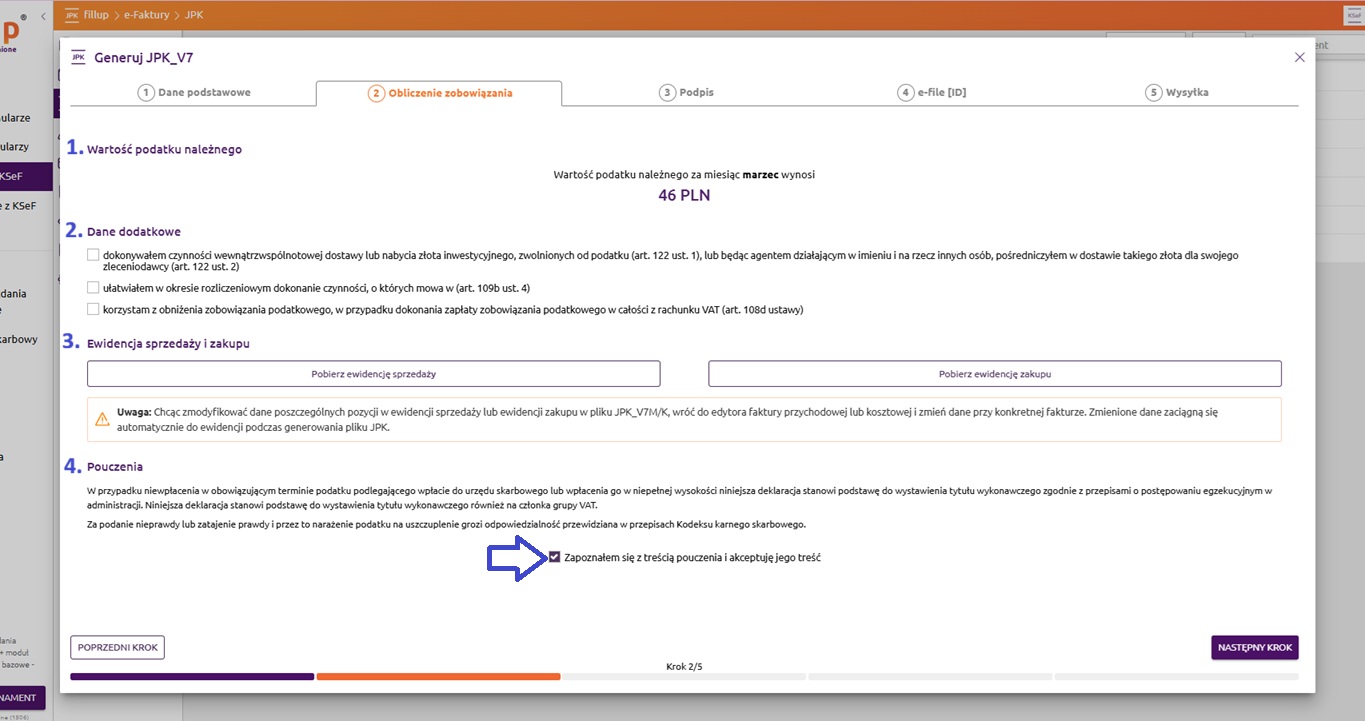Click the JPK icon beside Generuj JPK_V7 title
Viewport: 1365px width, 721px height.
pos(78,57)
